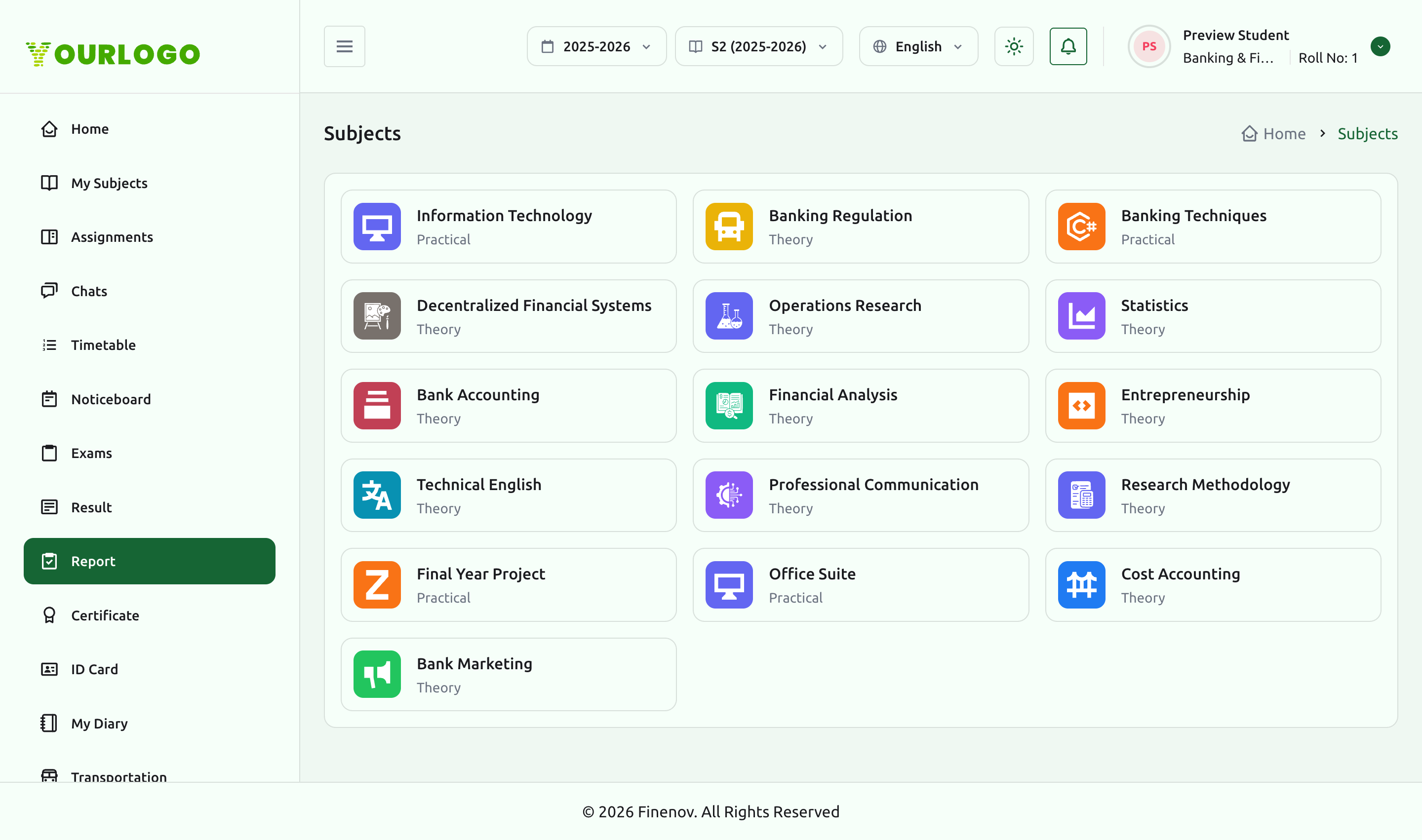The image size is (1422, 840).
Task: Open the English language dropdown
Action: click(x=918, y=46)
